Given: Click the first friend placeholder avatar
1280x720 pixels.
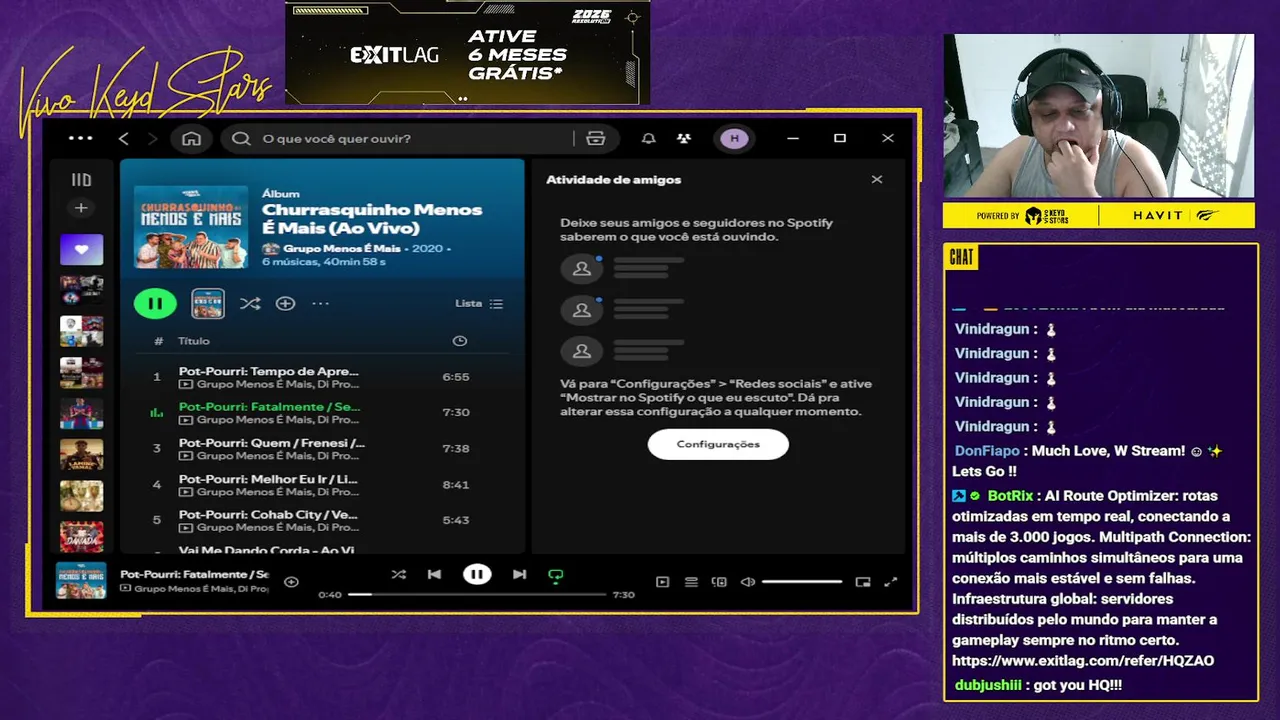Looking at the screenshot, I should (x=581, y=269).
